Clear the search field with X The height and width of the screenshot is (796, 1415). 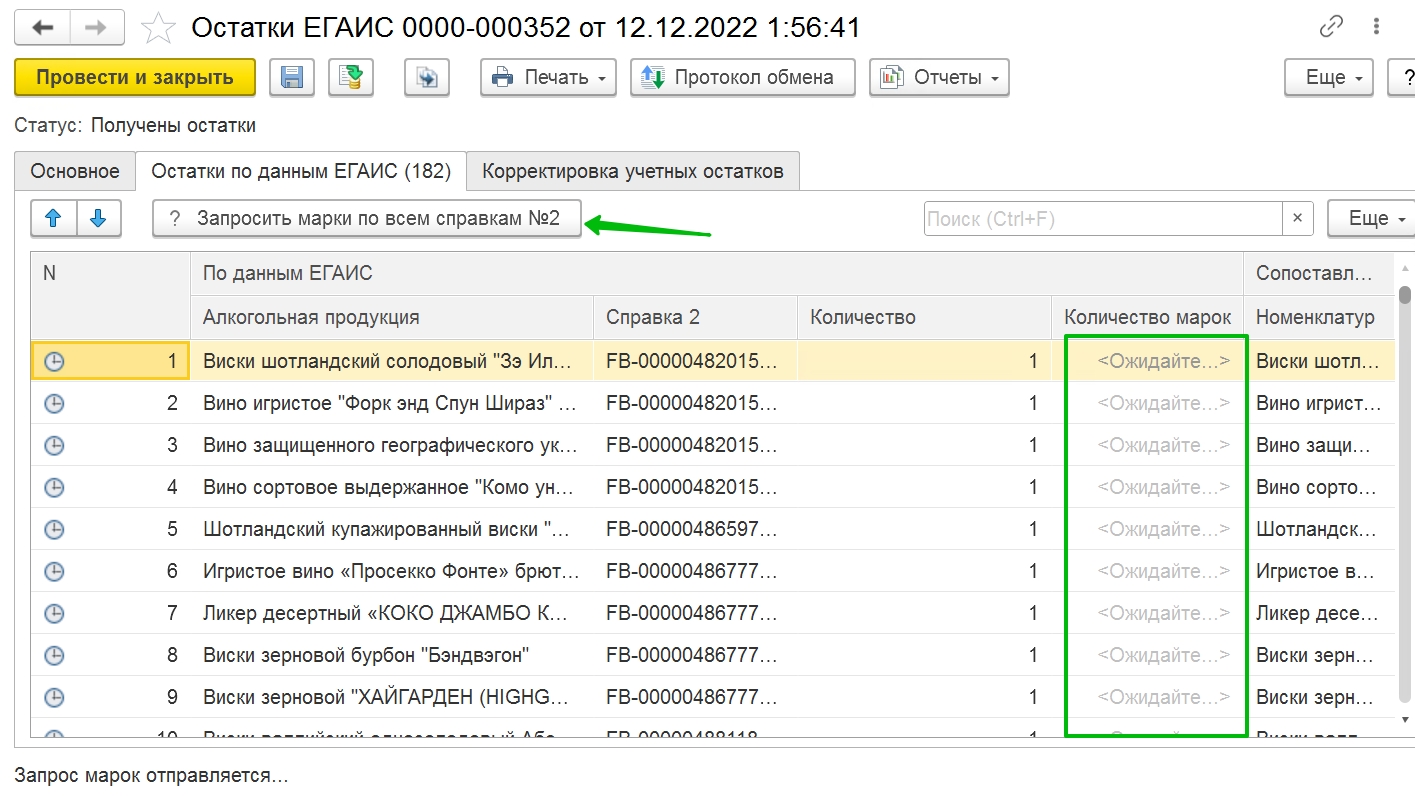(1297, 218)
